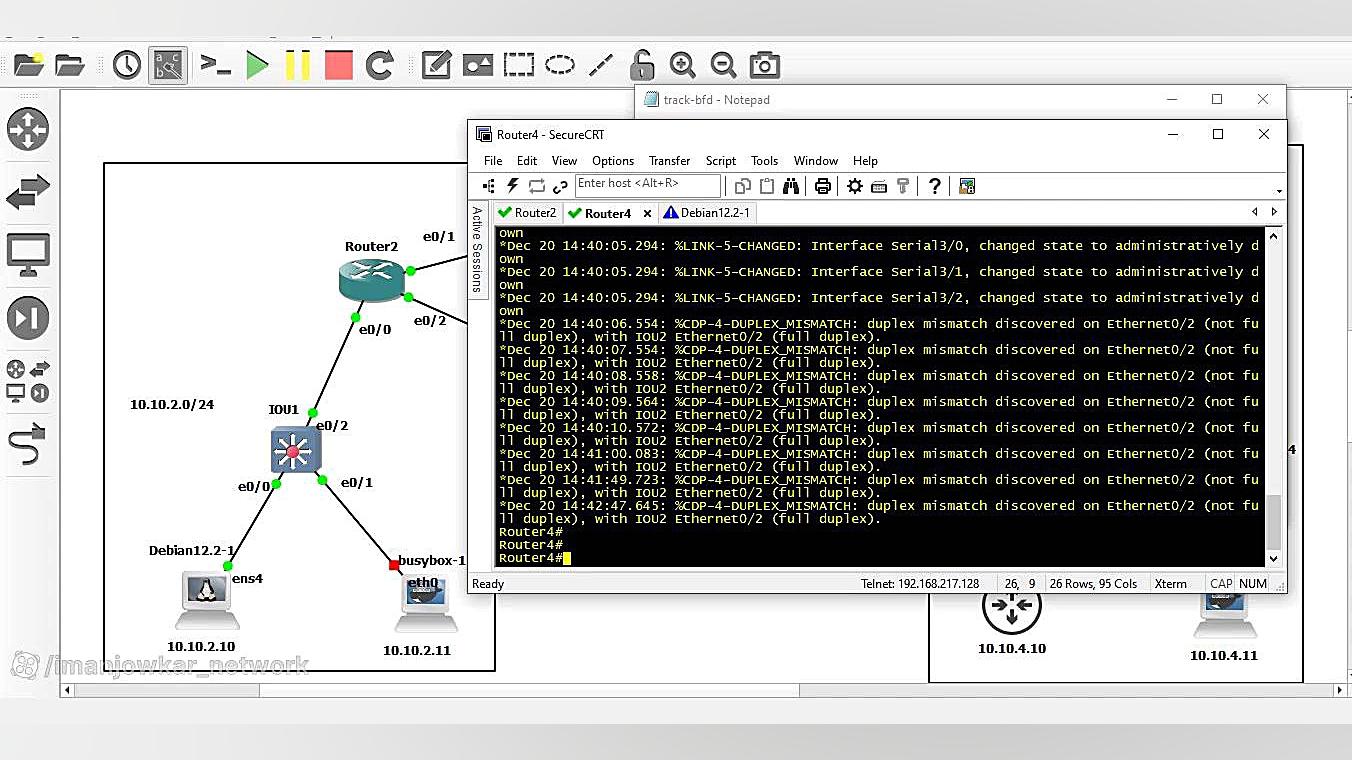Open the Active Sessions side panel
This screenshot has height=760, width=1352.
[477, 249]
